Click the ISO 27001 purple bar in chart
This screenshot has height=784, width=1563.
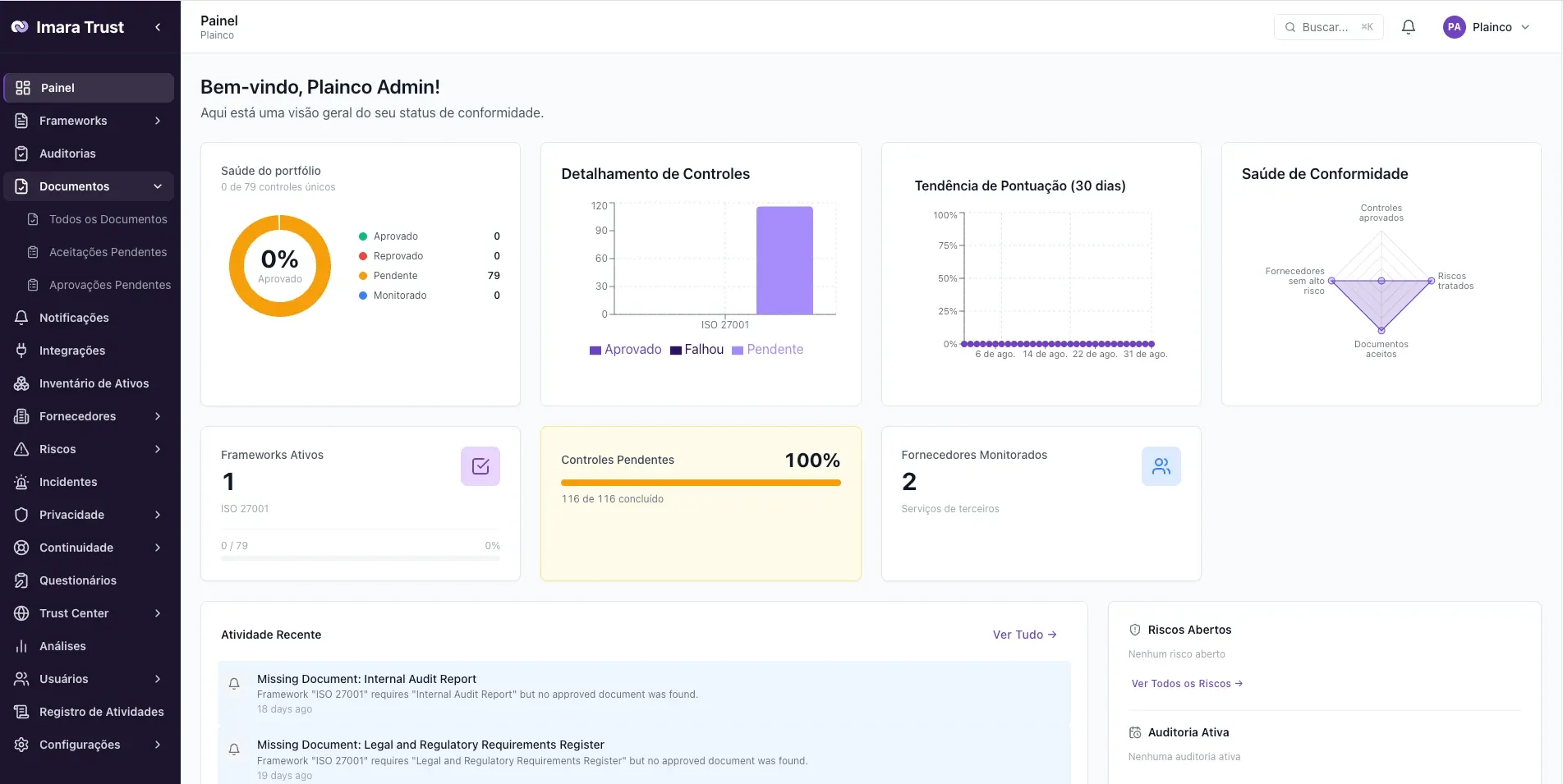[x=784, y=260]
